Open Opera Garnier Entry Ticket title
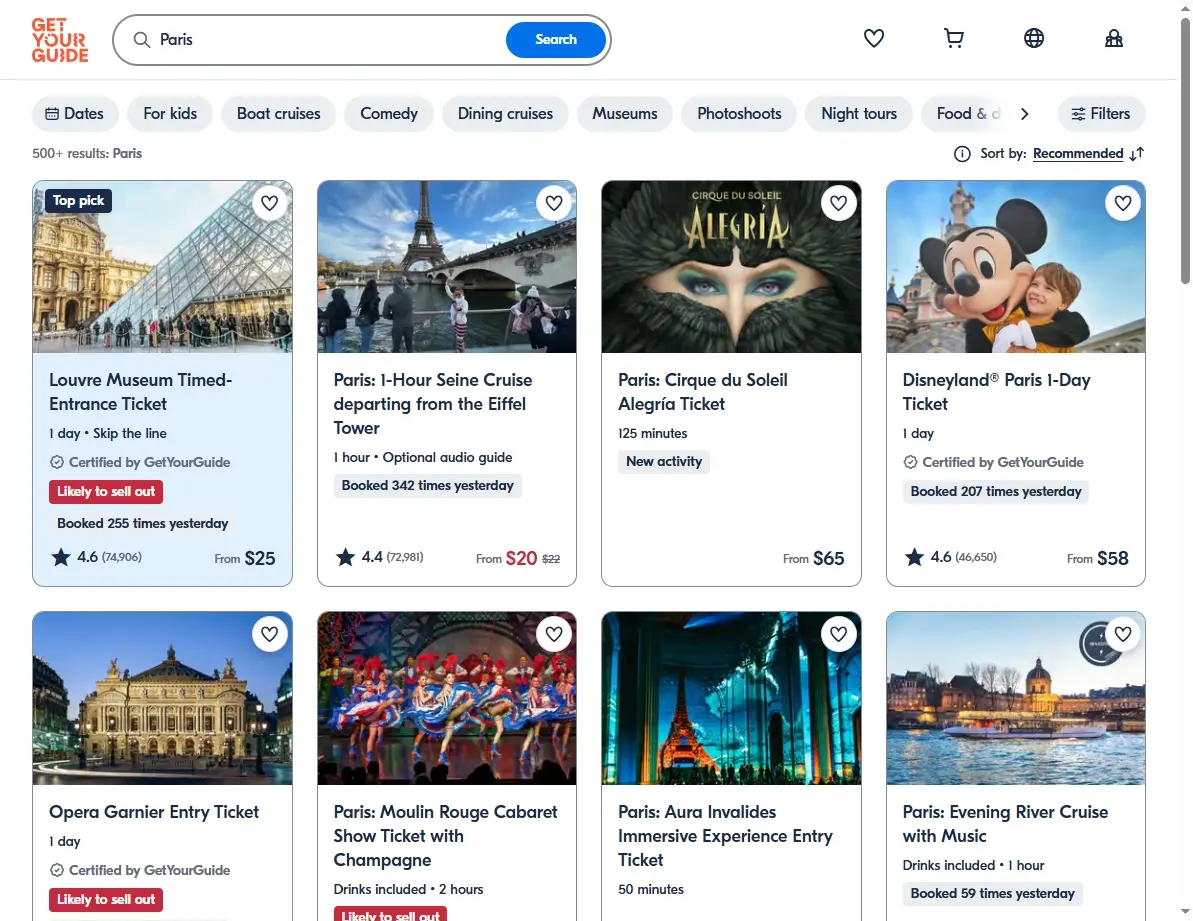1193x921 pixels. [x=154, y=811]
